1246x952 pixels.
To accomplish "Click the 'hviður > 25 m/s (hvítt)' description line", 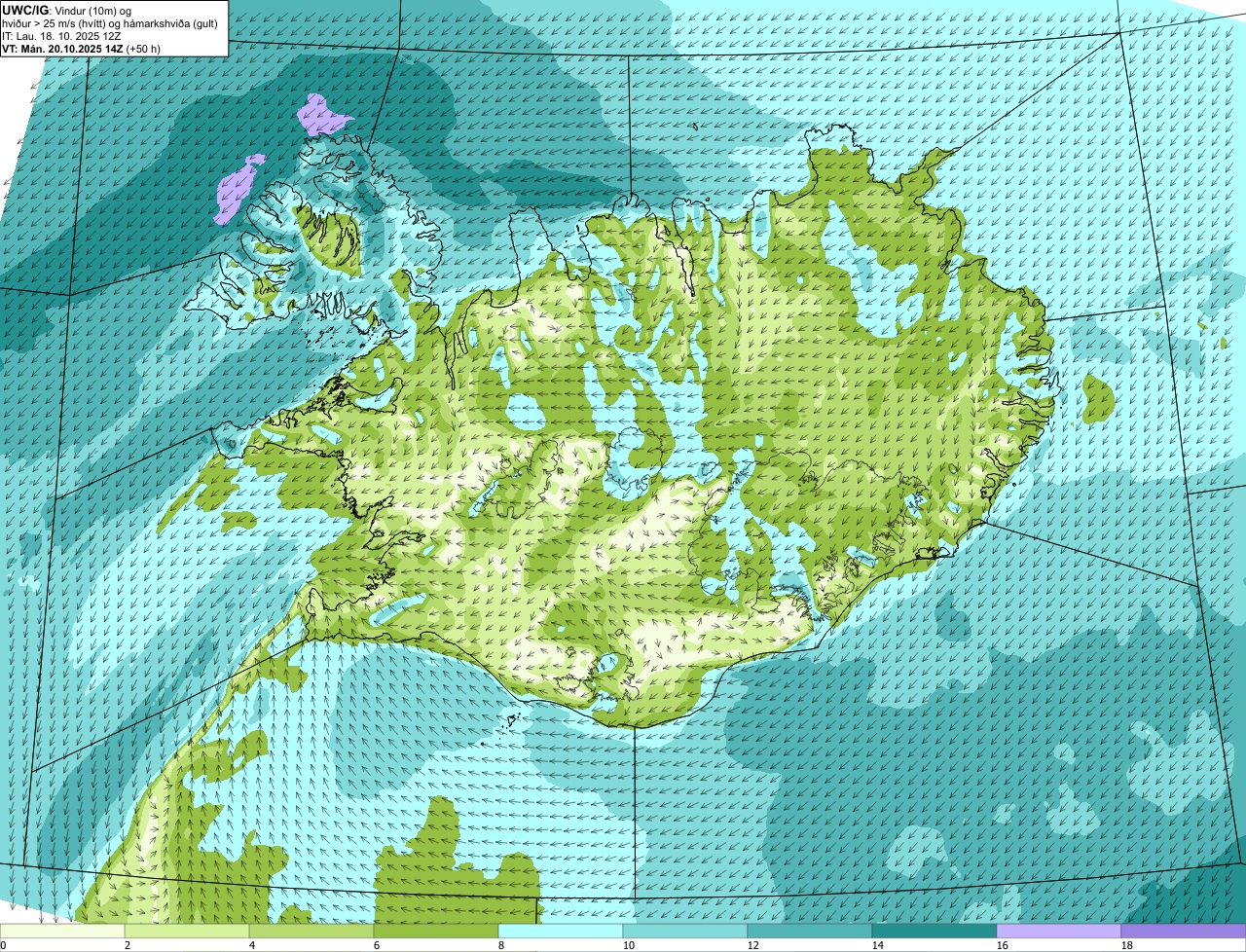I will tap(110, 23).
